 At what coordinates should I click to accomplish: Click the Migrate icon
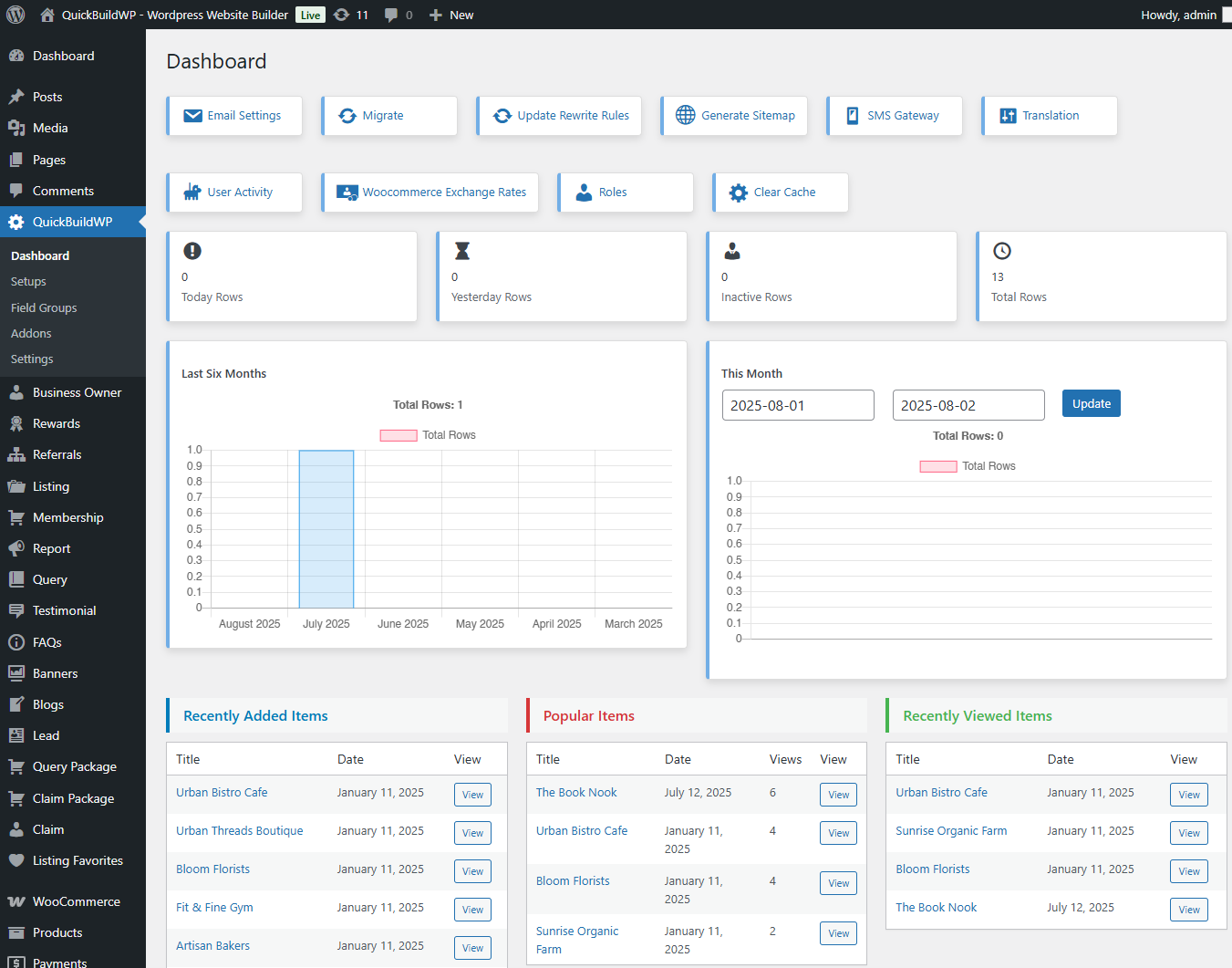pos(347,115)
